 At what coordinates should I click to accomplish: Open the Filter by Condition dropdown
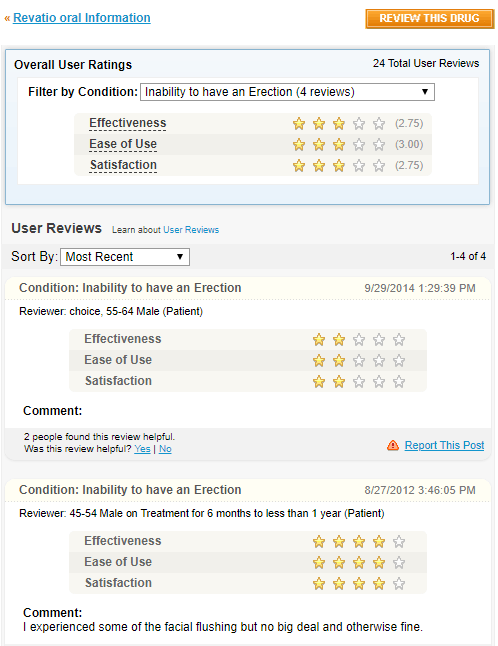pos(288,92)
